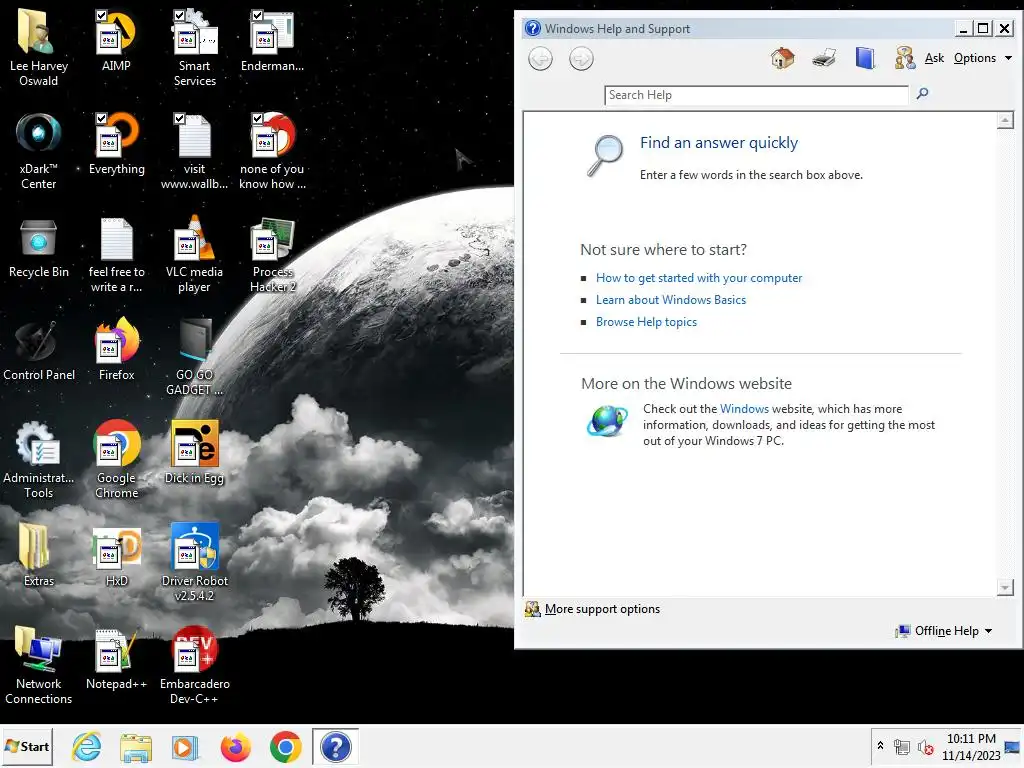Select Administrative Tools desktop icon
Image resolution: width=1024 pixels, height=768 pixels.
pos(38,460)
